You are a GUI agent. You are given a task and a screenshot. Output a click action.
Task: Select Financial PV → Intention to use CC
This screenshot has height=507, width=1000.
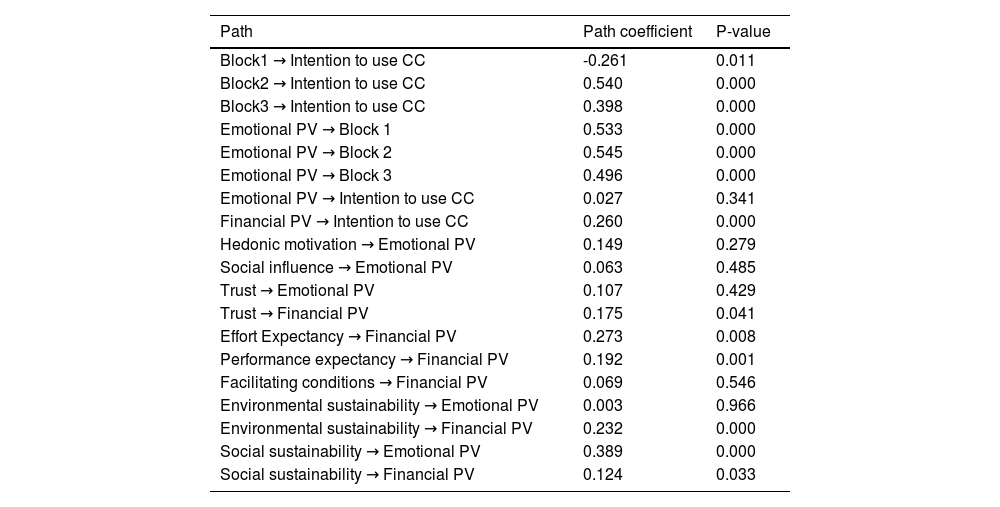point(344,221)
